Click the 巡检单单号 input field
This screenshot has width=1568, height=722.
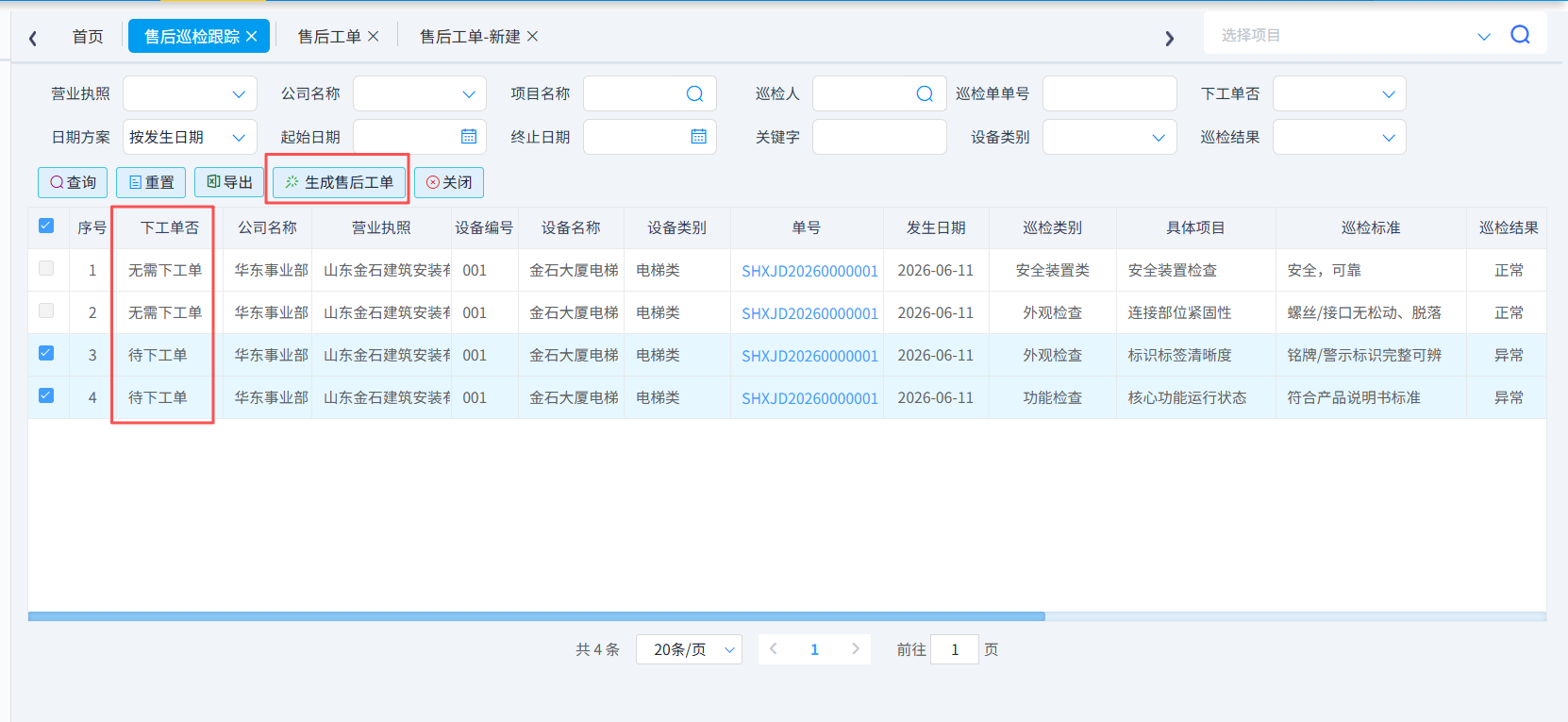click(x=1109, y=93)
